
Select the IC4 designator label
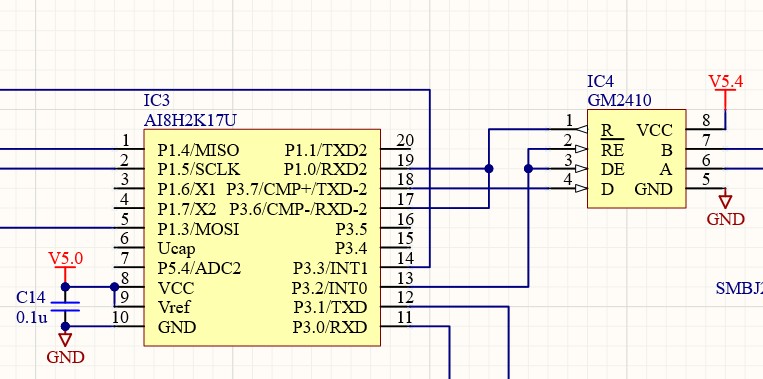pyautogui.click(x=600, y=81)
